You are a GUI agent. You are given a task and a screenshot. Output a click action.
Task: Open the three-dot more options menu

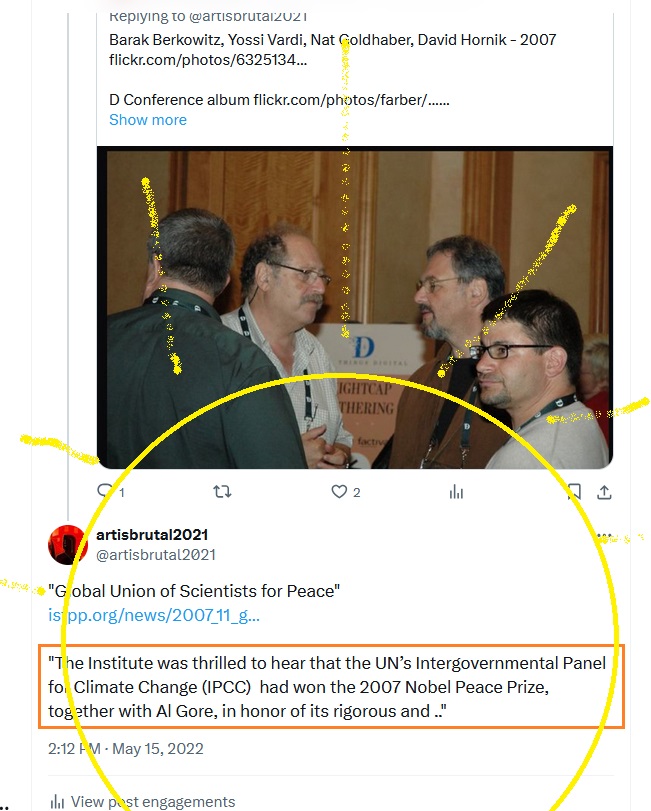point(604,536)
